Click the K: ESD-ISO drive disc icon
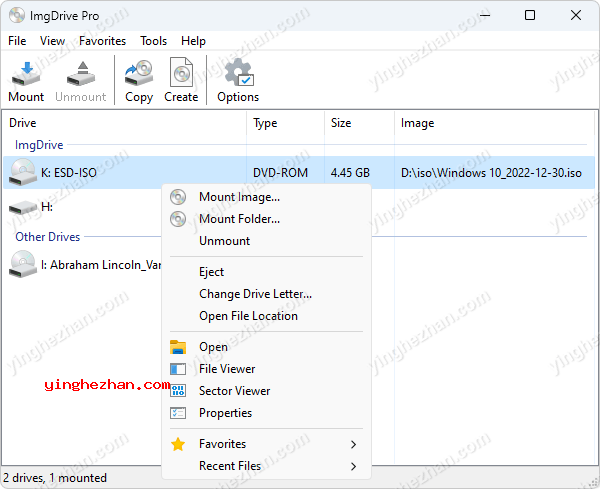The image size is (600, 489). point(23,172)
